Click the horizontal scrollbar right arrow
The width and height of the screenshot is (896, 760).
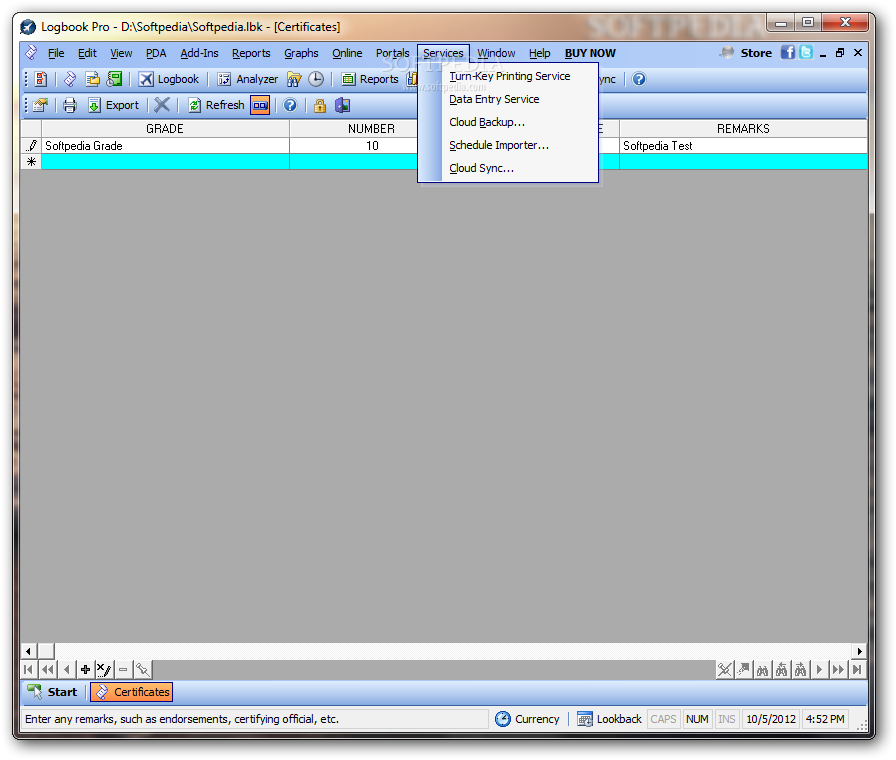(859, 651)
